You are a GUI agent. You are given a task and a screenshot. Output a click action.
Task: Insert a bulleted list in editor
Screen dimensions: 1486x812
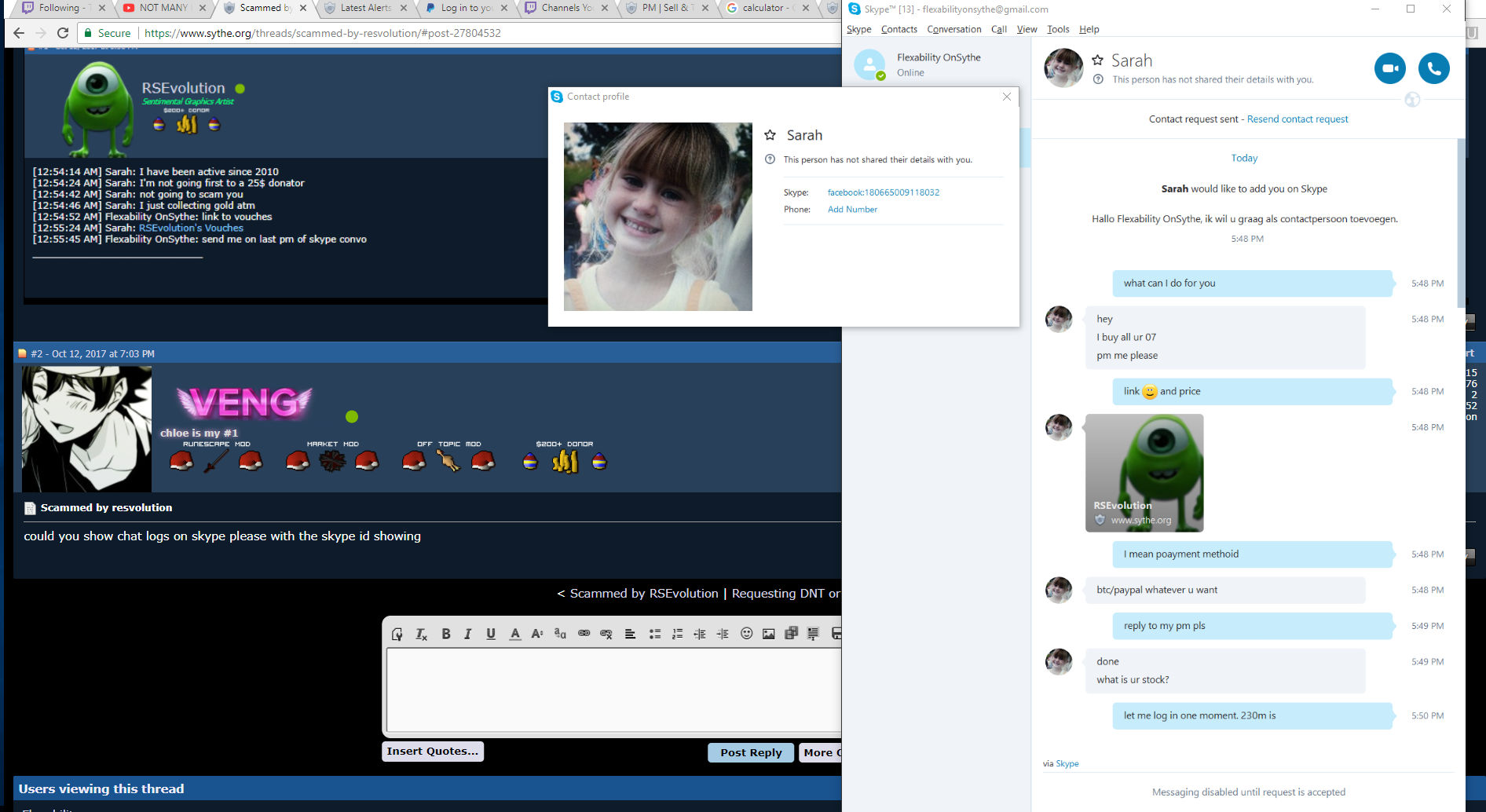point(654,634)
